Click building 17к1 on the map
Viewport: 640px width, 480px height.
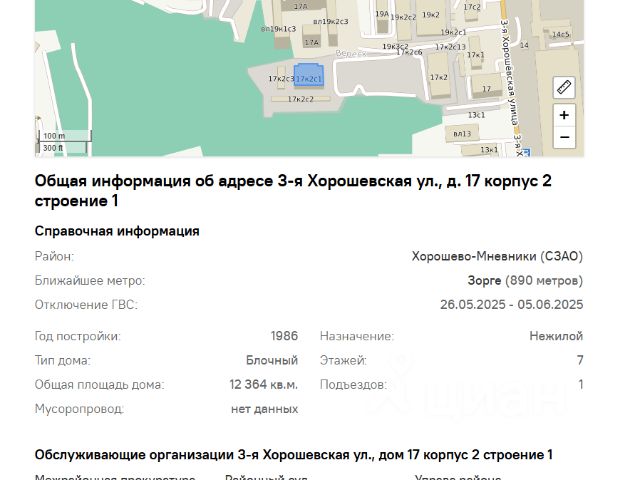click(476, 54)
